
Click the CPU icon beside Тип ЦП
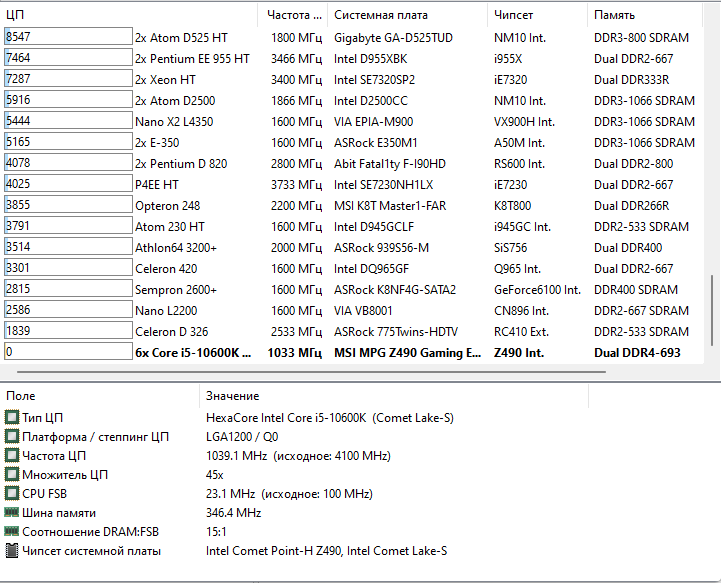[11, 417]
